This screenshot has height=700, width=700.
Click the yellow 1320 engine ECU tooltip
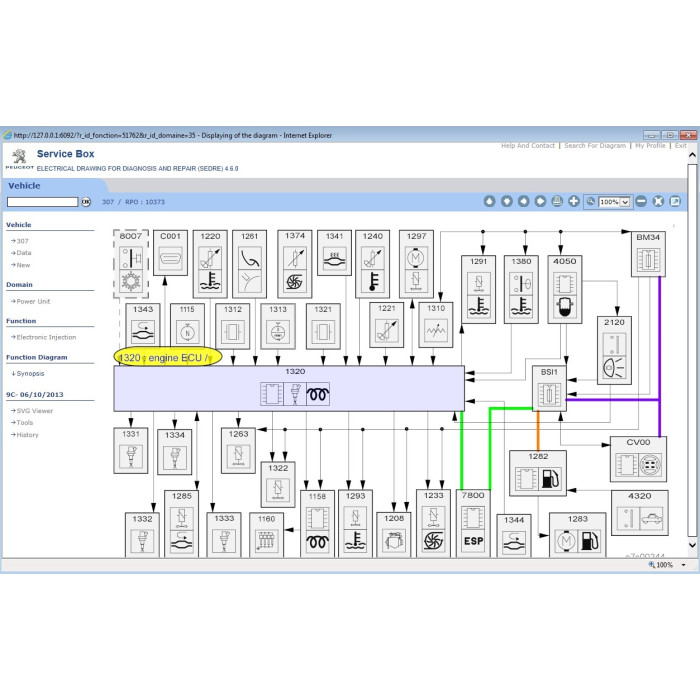(x=168, y=357)
